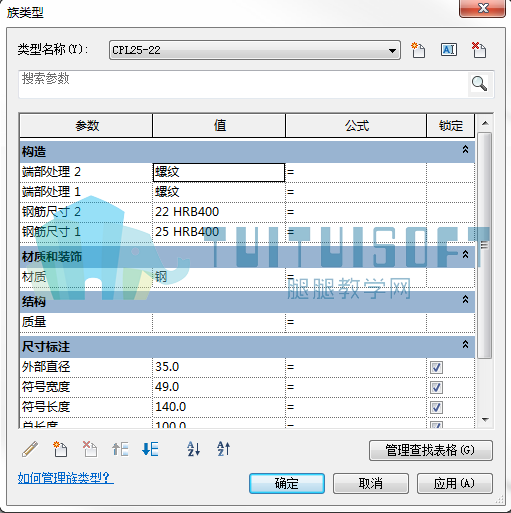Click the 公式 column header
This screenshot has width=511, height=513.
click(x=356, y=126)
